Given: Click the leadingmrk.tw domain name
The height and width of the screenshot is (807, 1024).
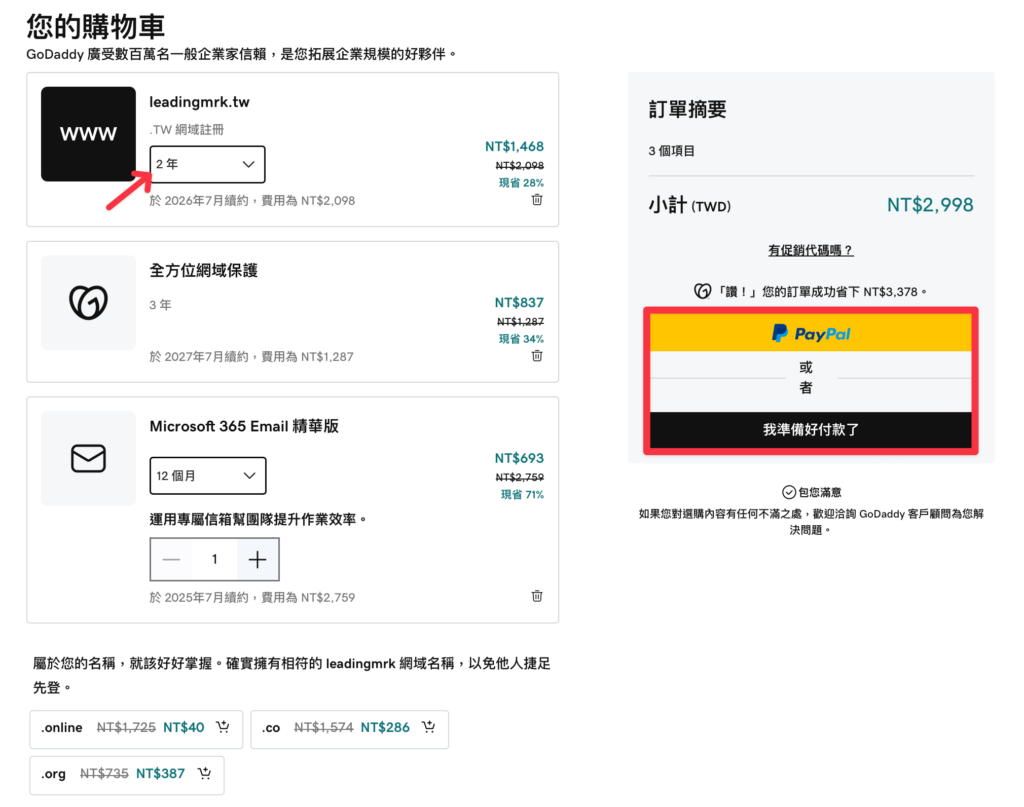Looking at the screenshot, I should [x=199, y=102].
